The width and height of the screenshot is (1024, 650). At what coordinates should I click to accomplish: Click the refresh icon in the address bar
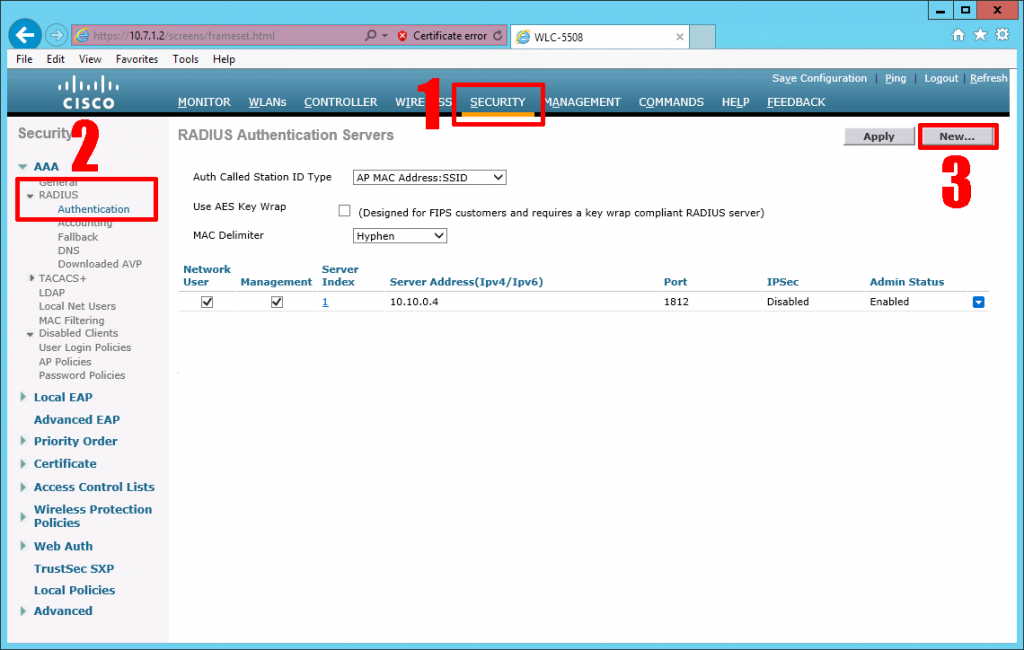[500, 34]
